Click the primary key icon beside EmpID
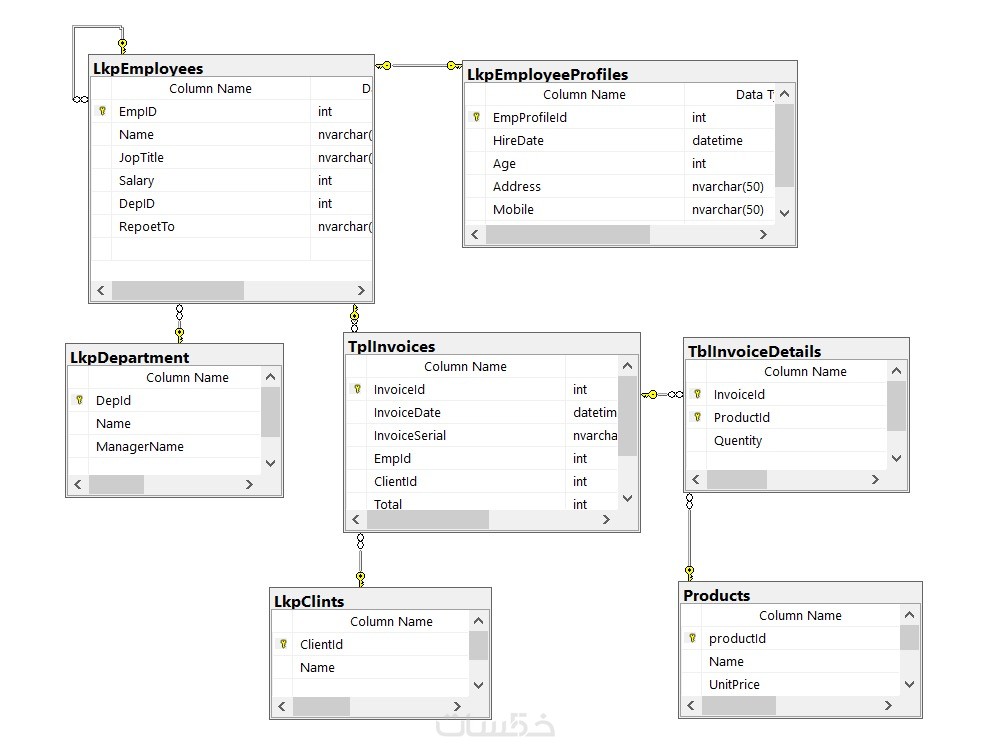Screen dimensions: 992x752 [102, 111]
